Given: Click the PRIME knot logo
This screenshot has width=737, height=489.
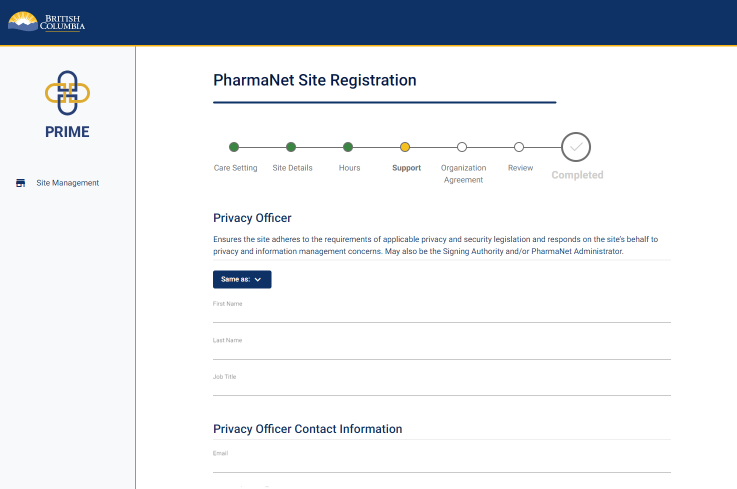Looking at the screenshot, I should pos(67,93).
